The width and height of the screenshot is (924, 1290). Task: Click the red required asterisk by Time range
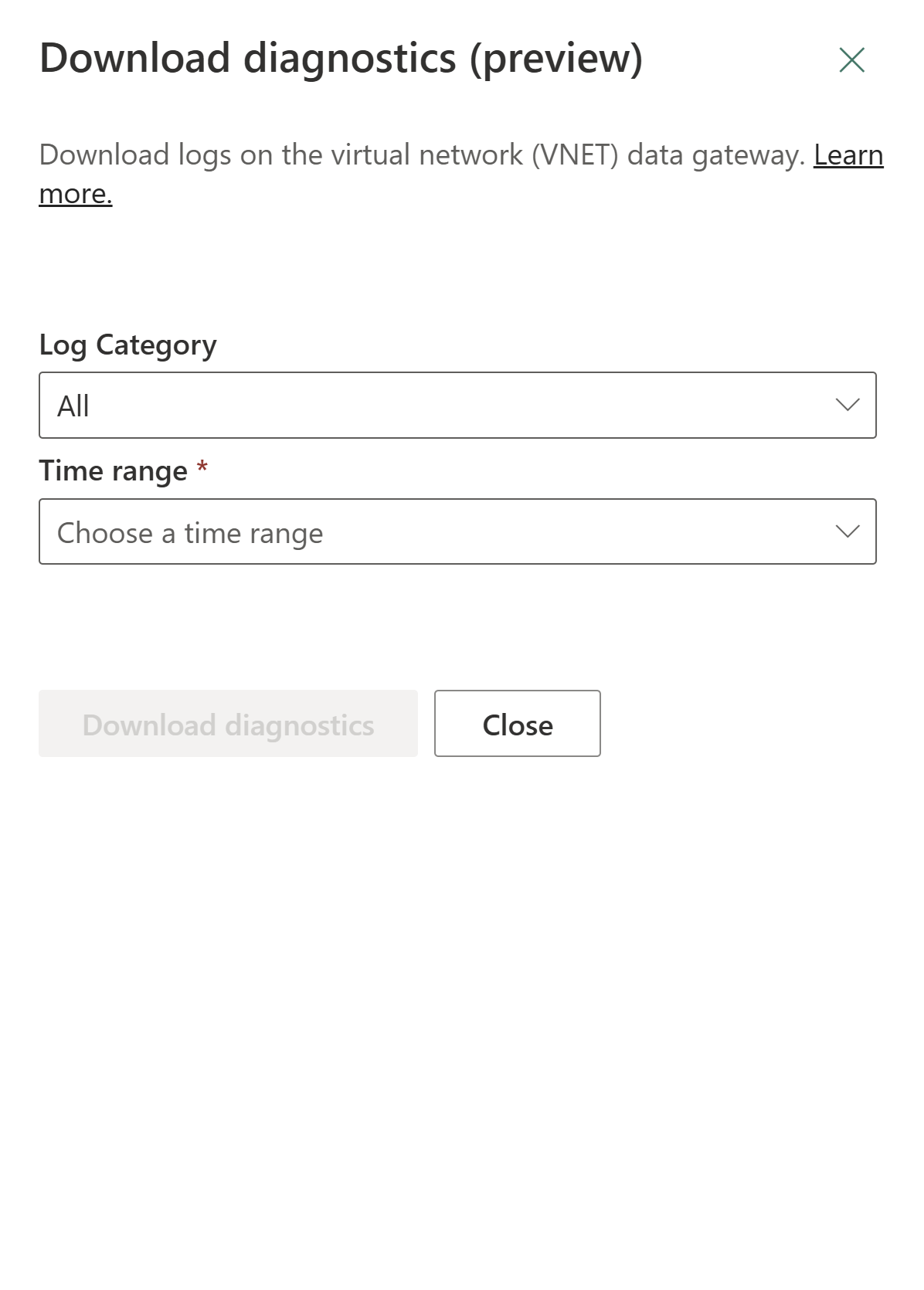202,467
